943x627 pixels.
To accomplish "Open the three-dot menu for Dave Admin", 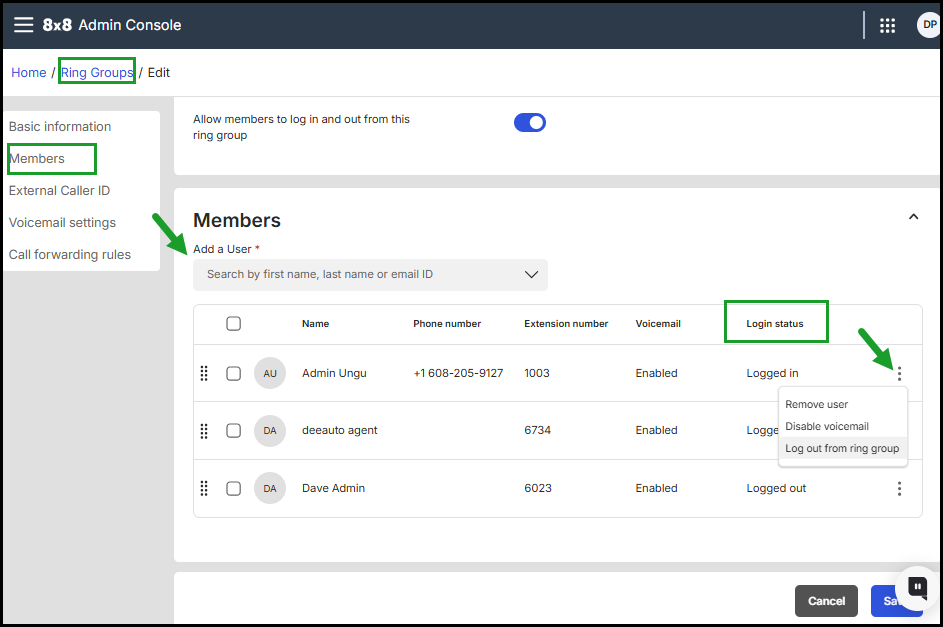I will point(899,489).
